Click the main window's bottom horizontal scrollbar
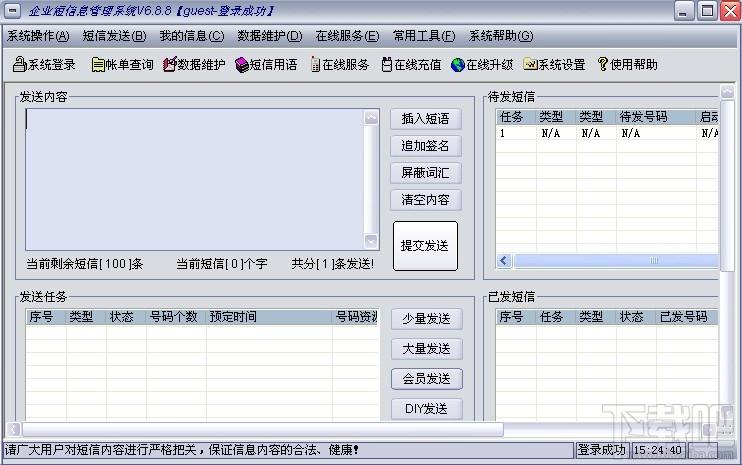 click(263, 429)
